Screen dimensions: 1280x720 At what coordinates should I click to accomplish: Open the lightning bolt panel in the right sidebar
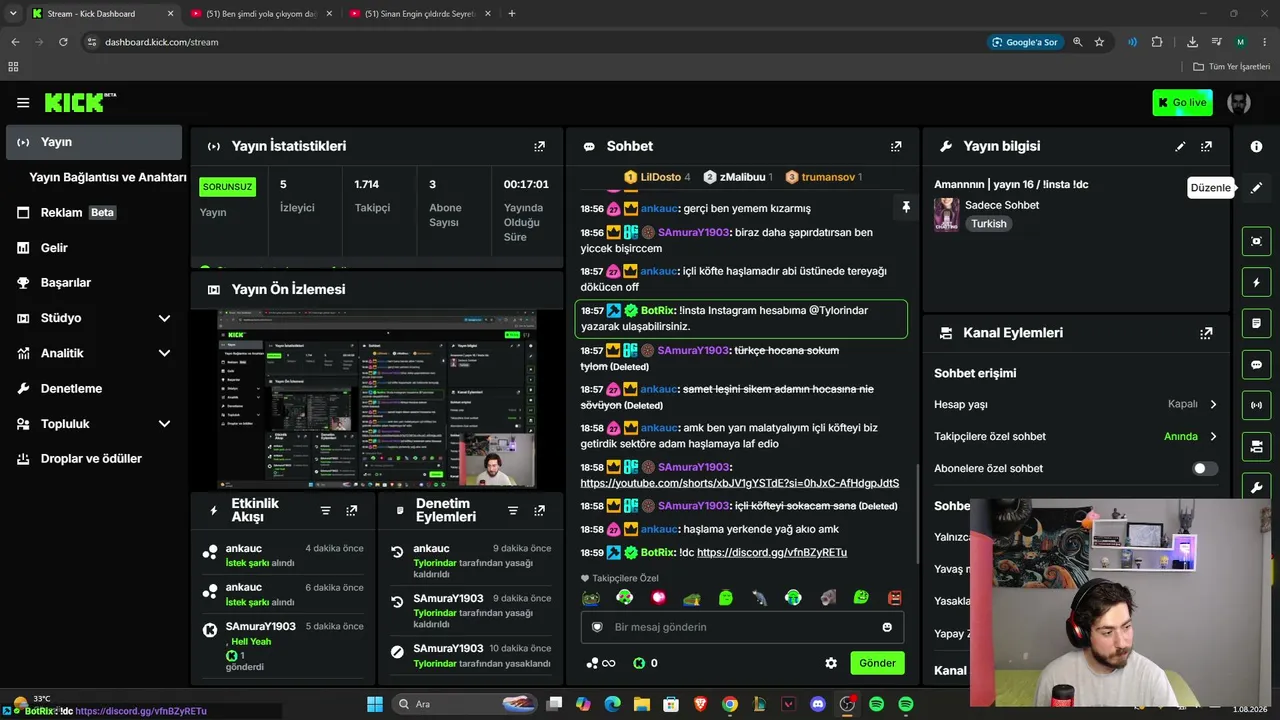1257,283
